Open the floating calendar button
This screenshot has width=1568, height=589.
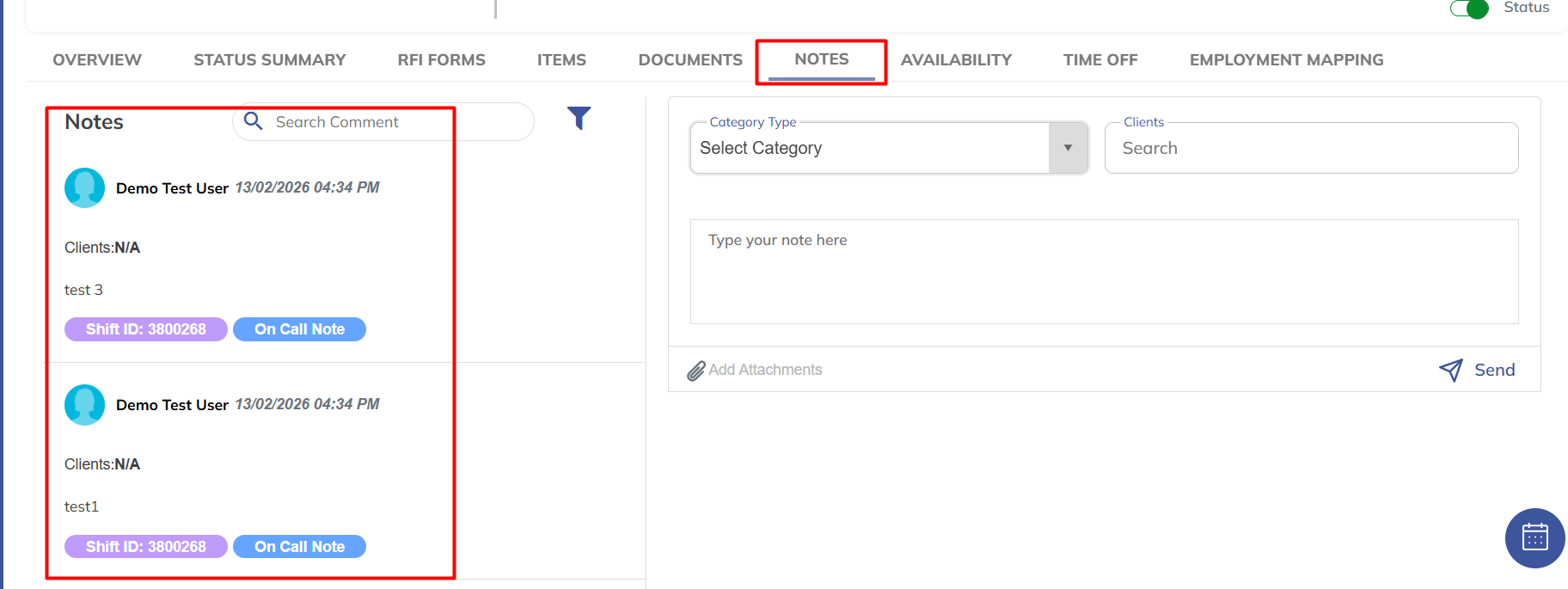(x=1534, y=537)
